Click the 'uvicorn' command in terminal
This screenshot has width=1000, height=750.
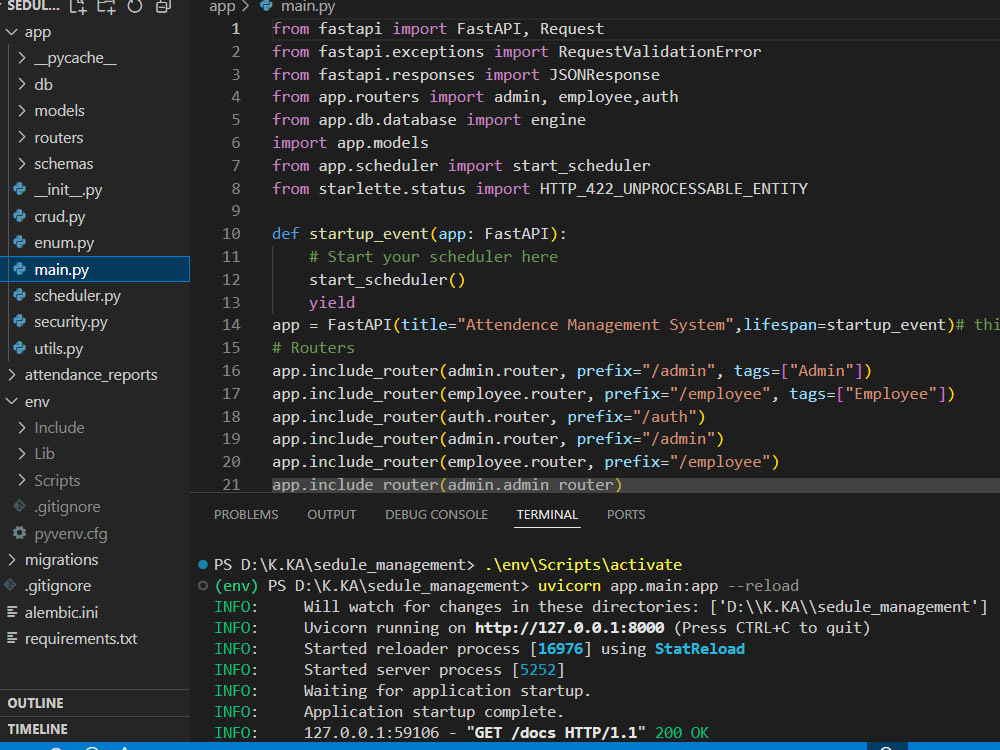[x=570, y=585]
